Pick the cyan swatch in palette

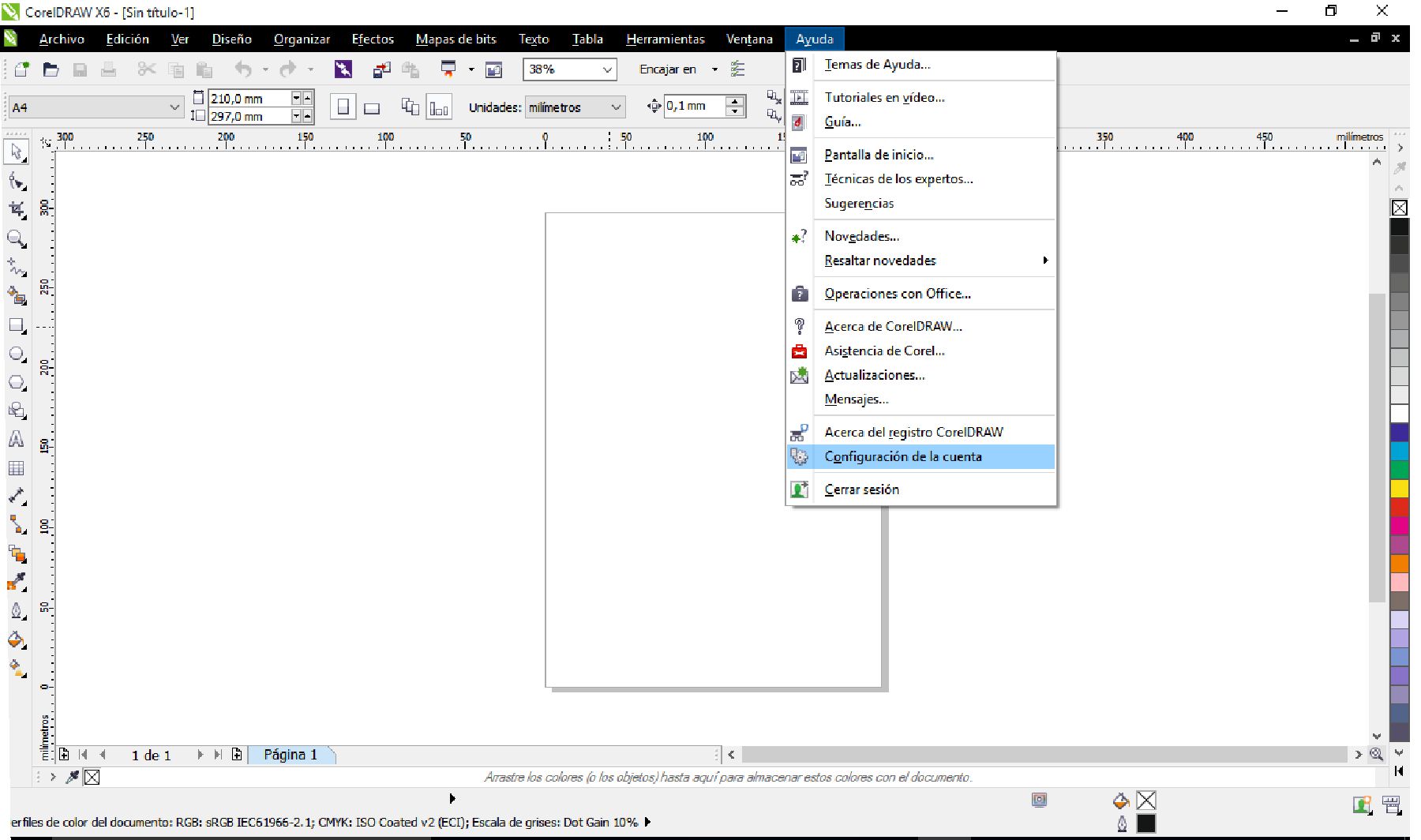[1399, 451]
